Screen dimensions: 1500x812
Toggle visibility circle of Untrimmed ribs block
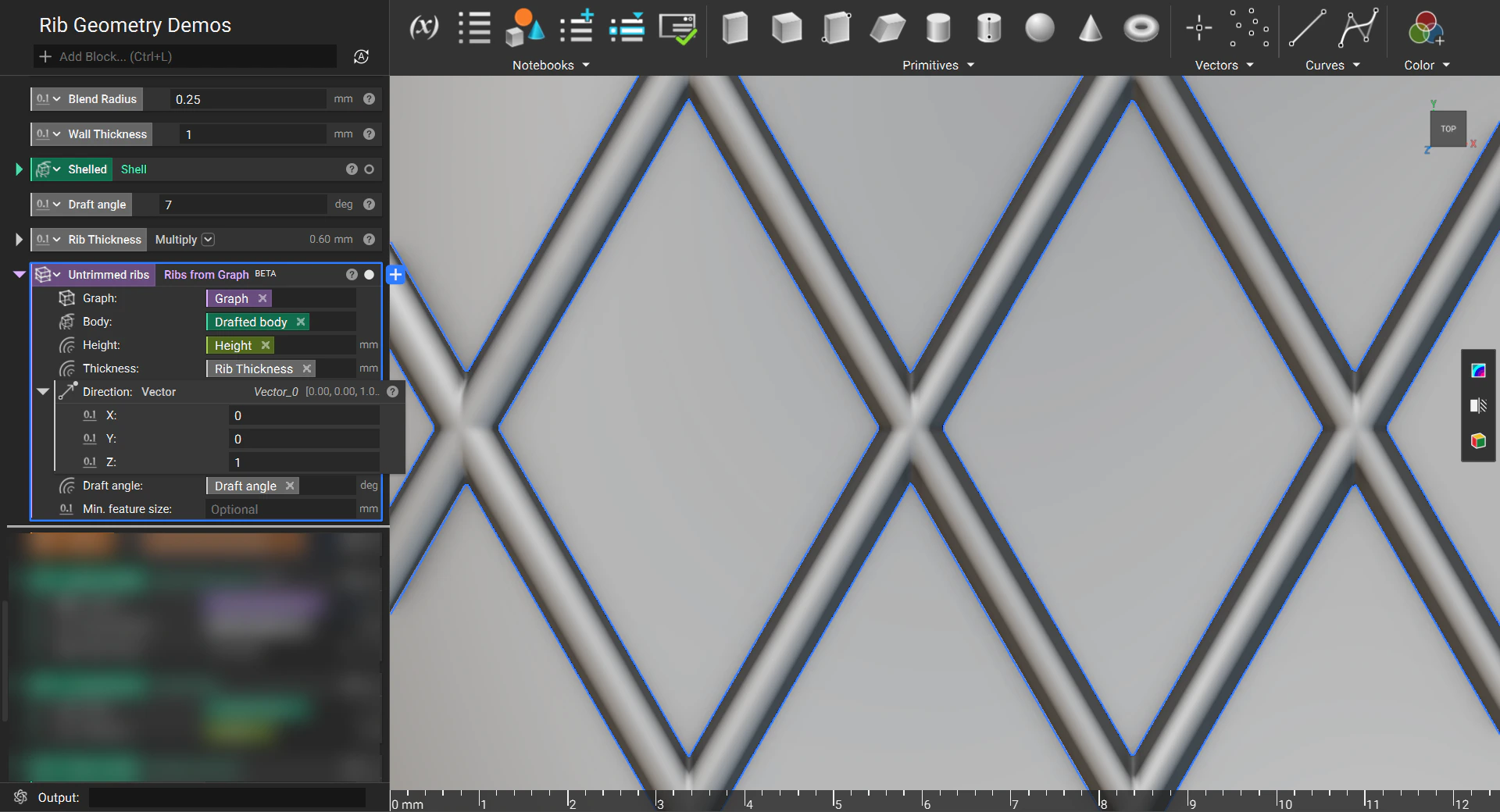[x=370, y=275]
